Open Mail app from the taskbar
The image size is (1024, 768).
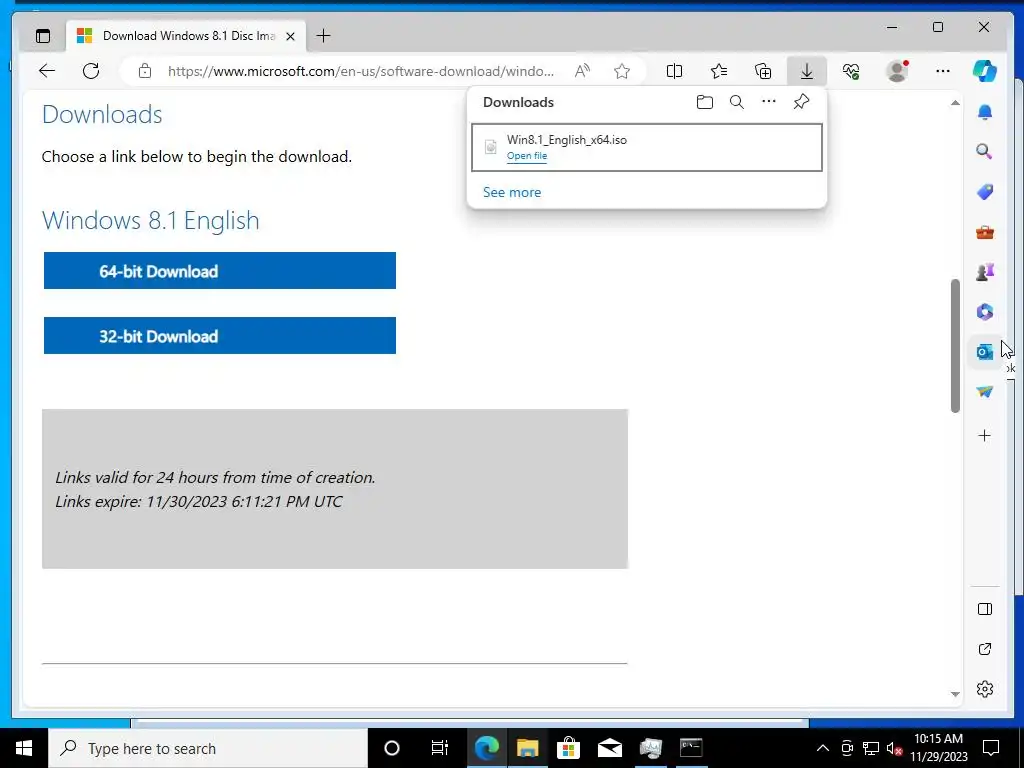[609, 748]
